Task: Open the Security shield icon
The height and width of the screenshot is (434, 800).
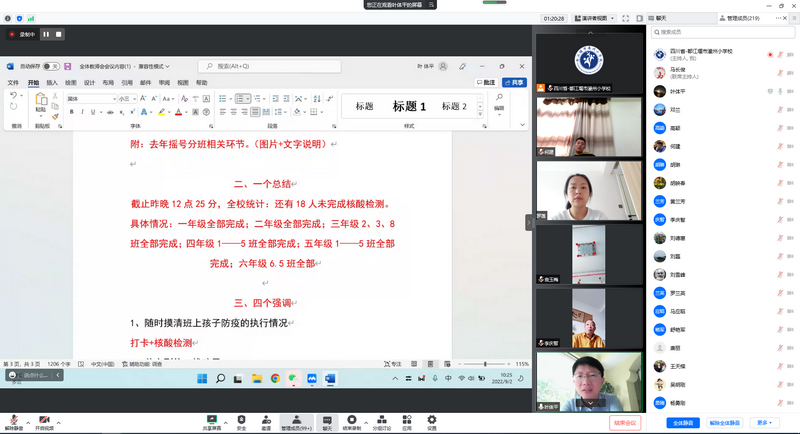Action: click(241, 421)
